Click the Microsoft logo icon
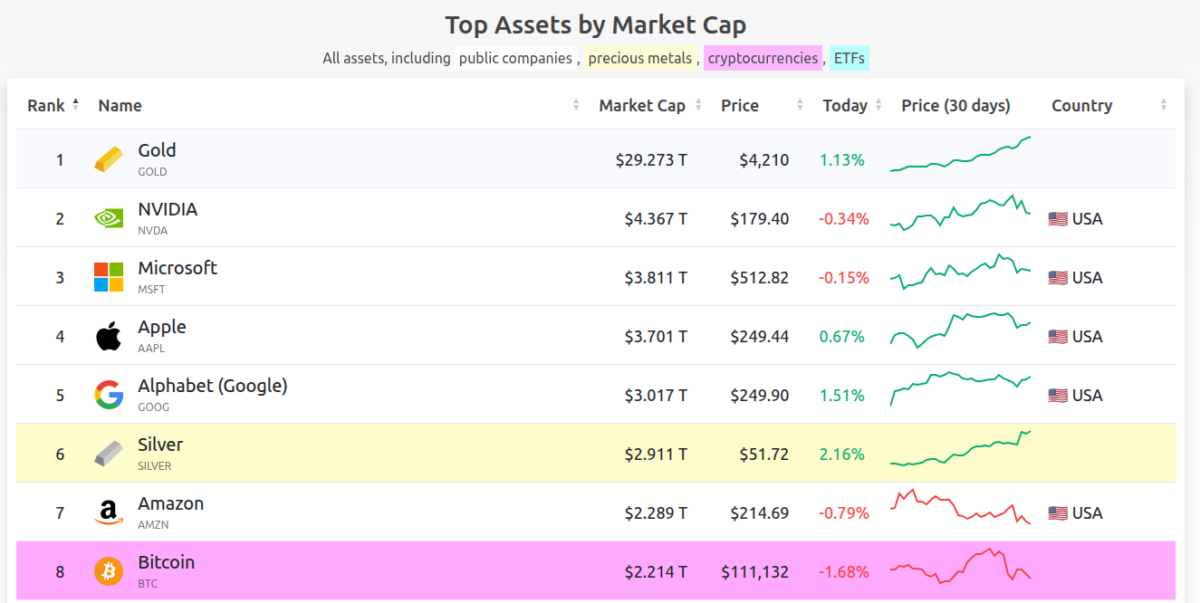The image size is (1200, 603). tap(109, 277)
